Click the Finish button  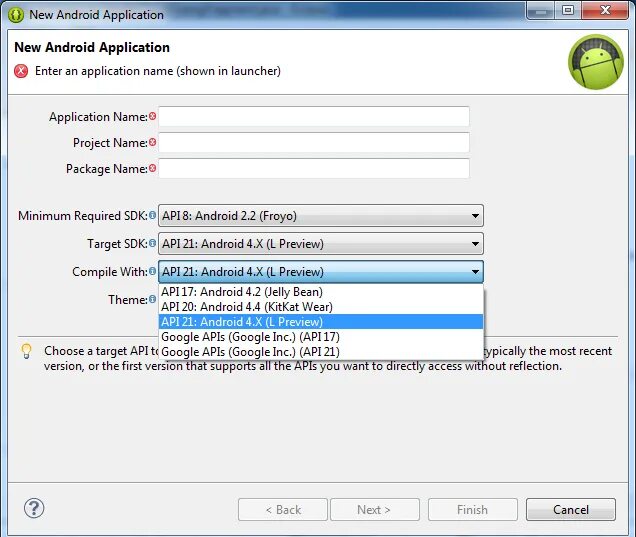(473, 510)
